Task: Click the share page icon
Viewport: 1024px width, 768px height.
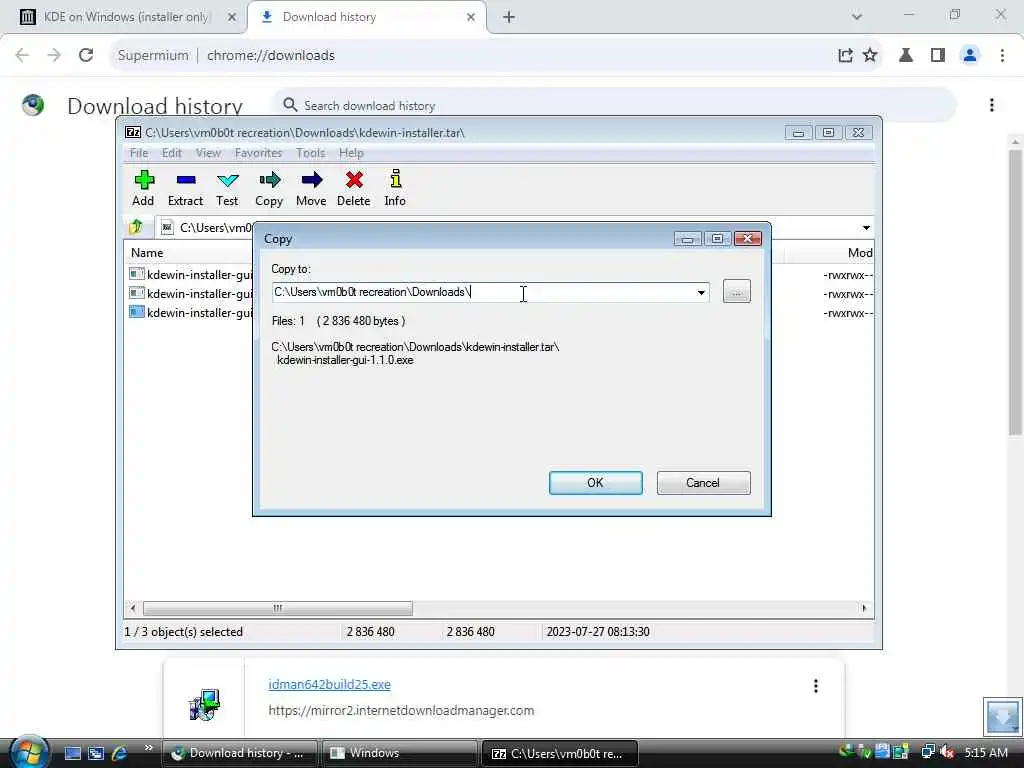Action: pyautogui.click(x=845, y=55)
